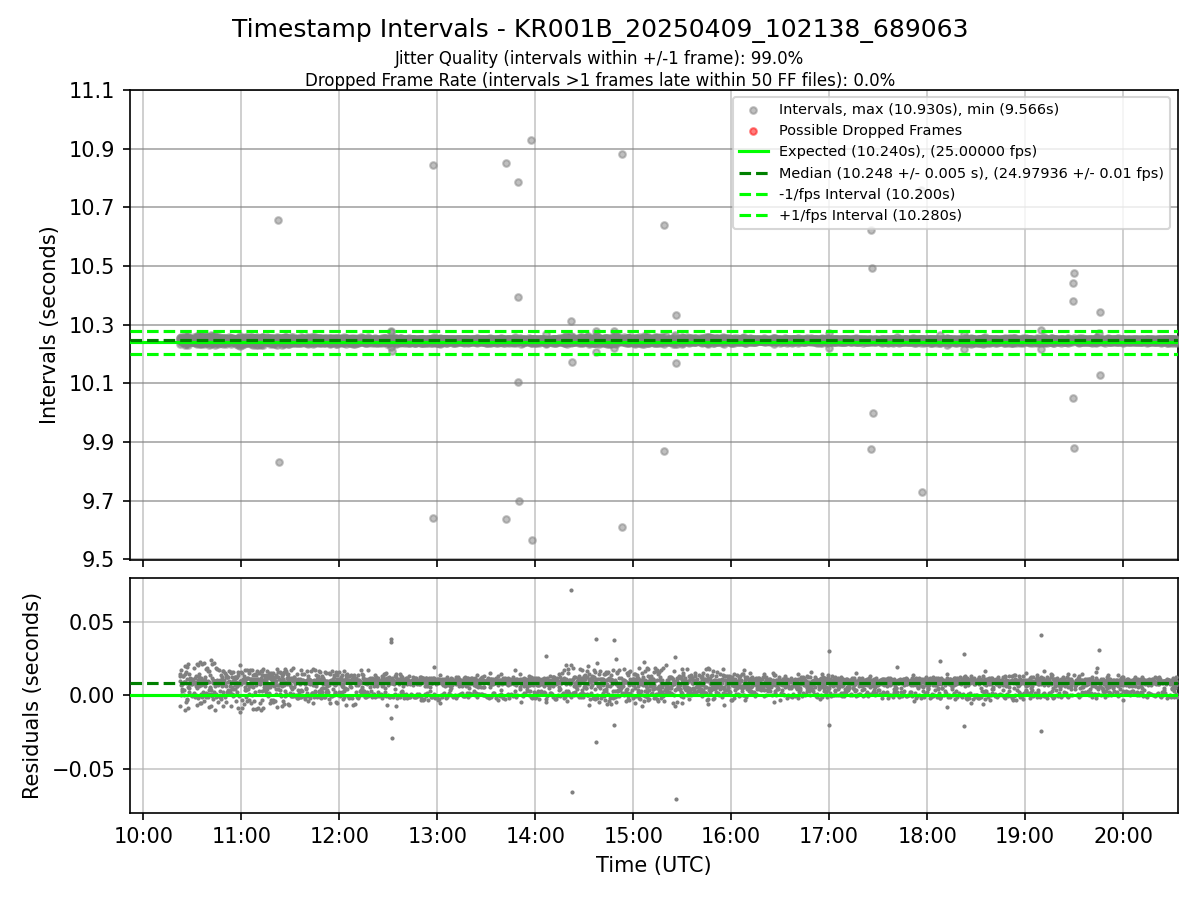Click the red circle marker for 'Possible Dropped Frames'
This screenshot has height=900, width=1200.
[x=754, y=131]
